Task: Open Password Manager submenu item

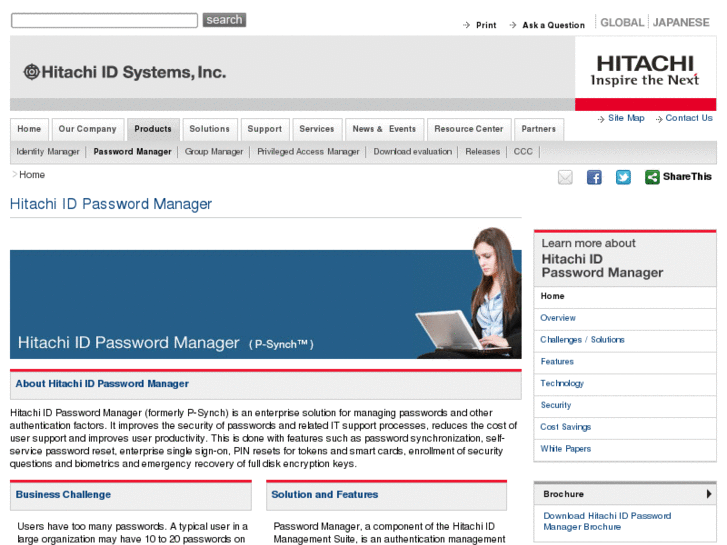Action: (x=132, y=152)
